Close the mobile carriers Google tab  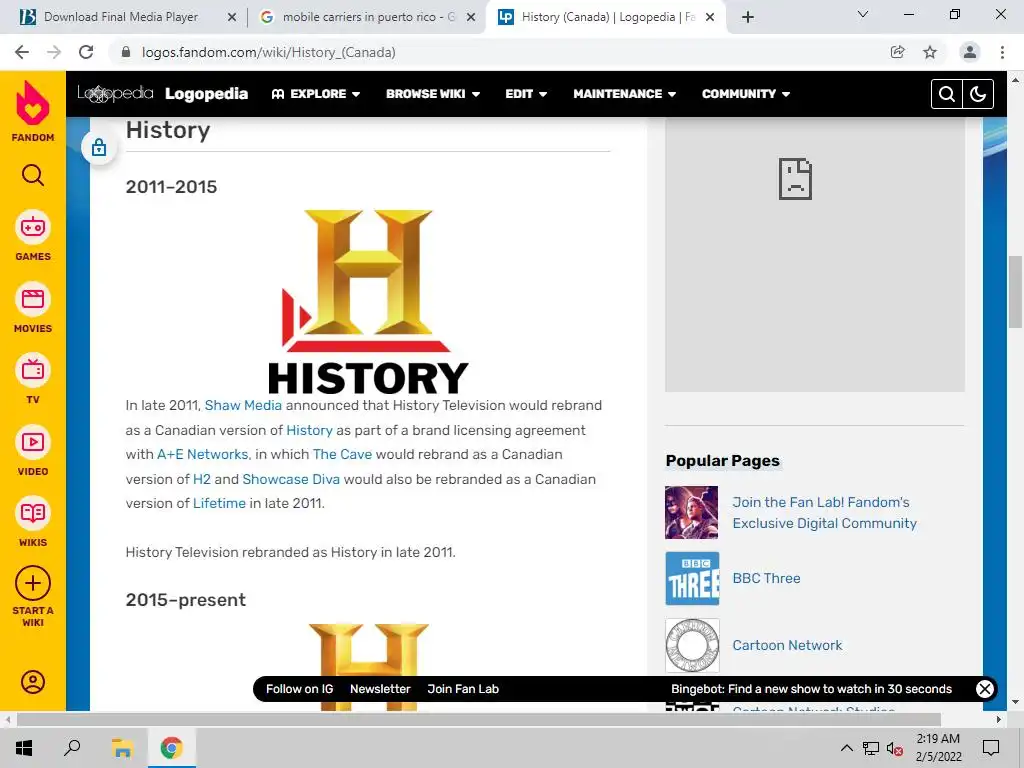point(471,18)
